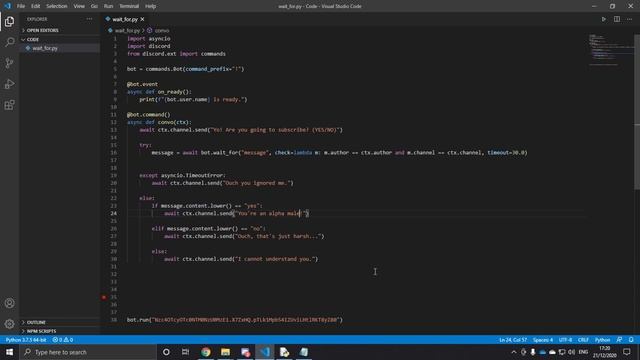Open the Run menu
Image resolution: width=640 pixels, height=360 pixels.
[x=108, y=6]
